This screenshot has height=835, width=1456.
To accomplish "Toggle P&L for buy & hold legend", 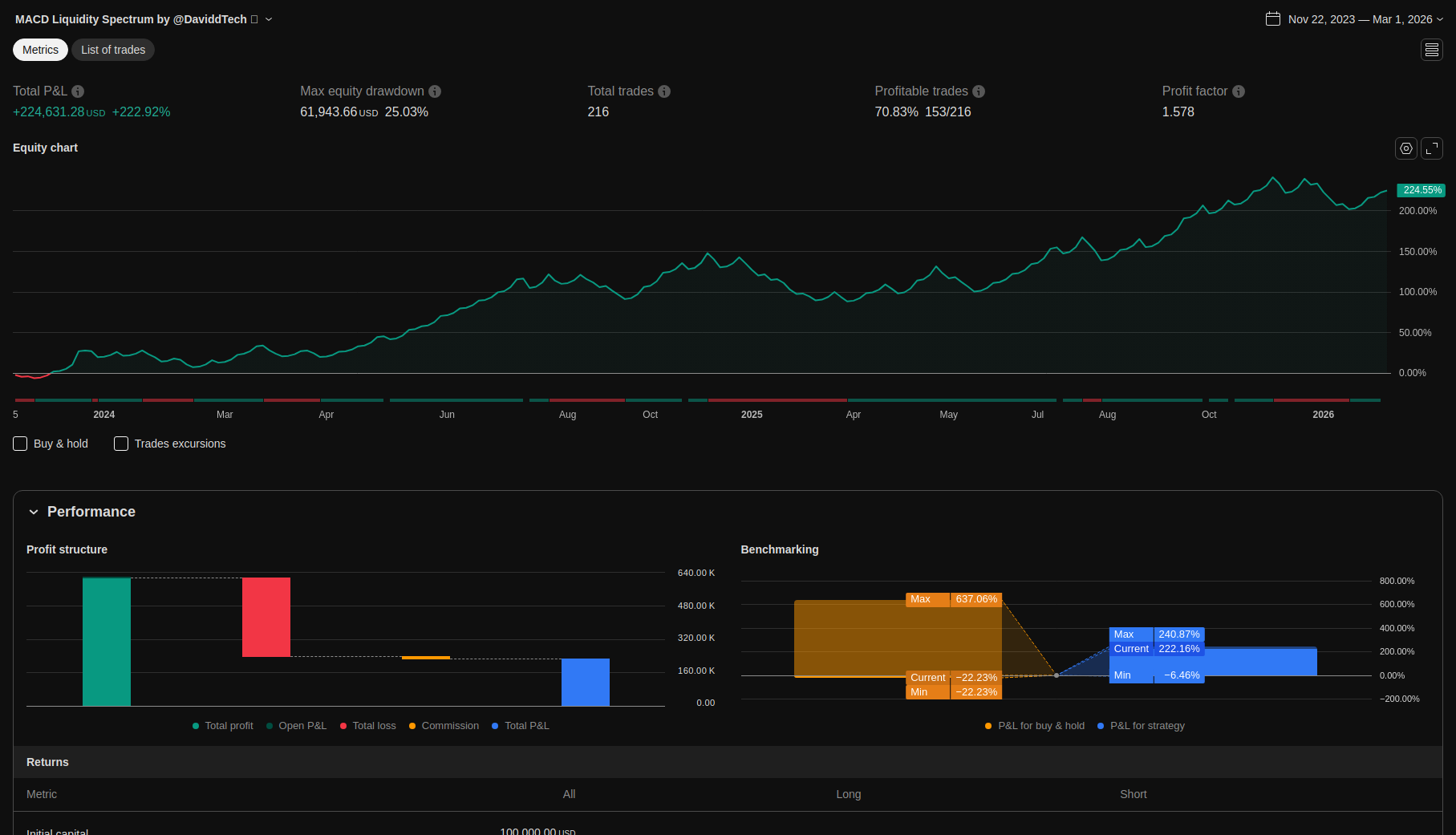I will [1034, 726].
